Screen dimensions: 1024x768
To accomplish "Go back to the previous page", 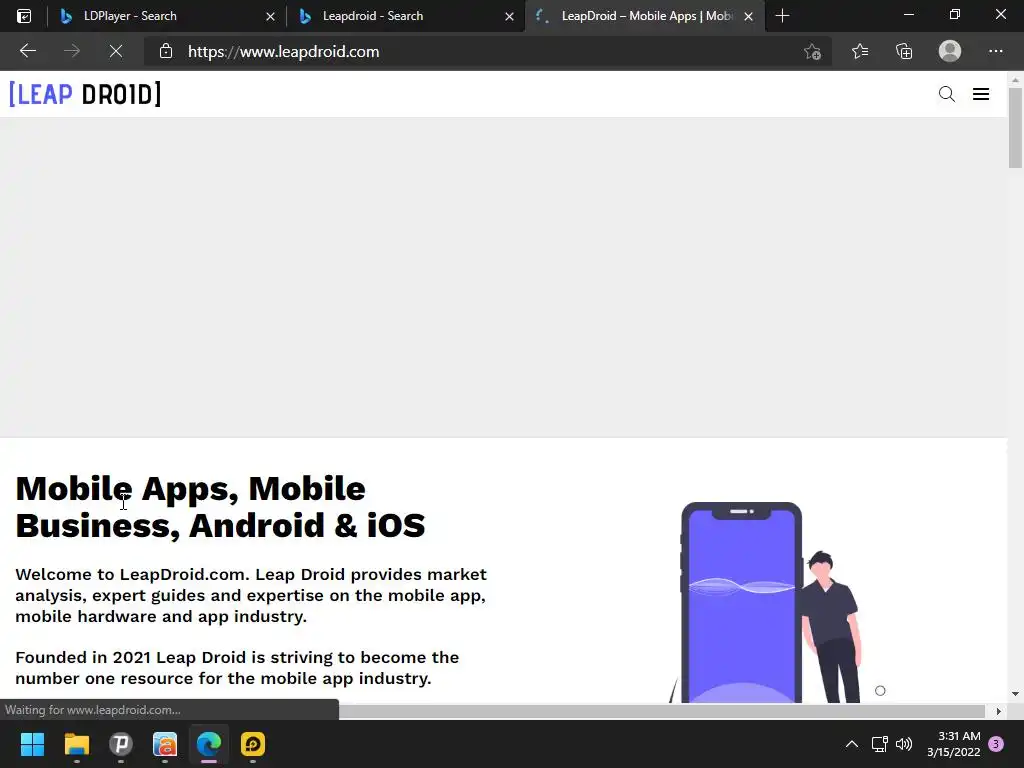I will [x=27, y=51].
